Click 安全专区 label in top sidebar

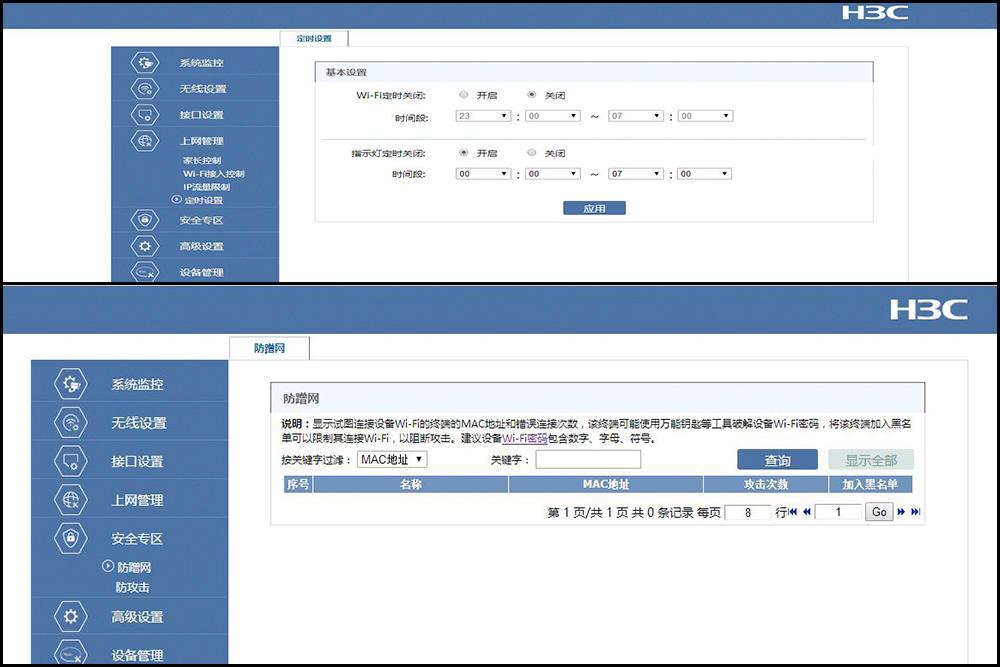coord(202,220)
